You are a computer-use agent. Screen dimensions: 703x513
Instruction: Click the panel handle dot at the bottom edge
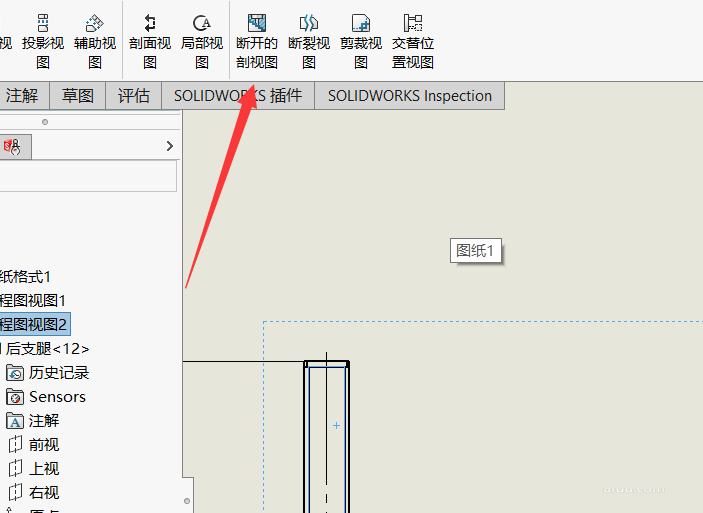187,501
